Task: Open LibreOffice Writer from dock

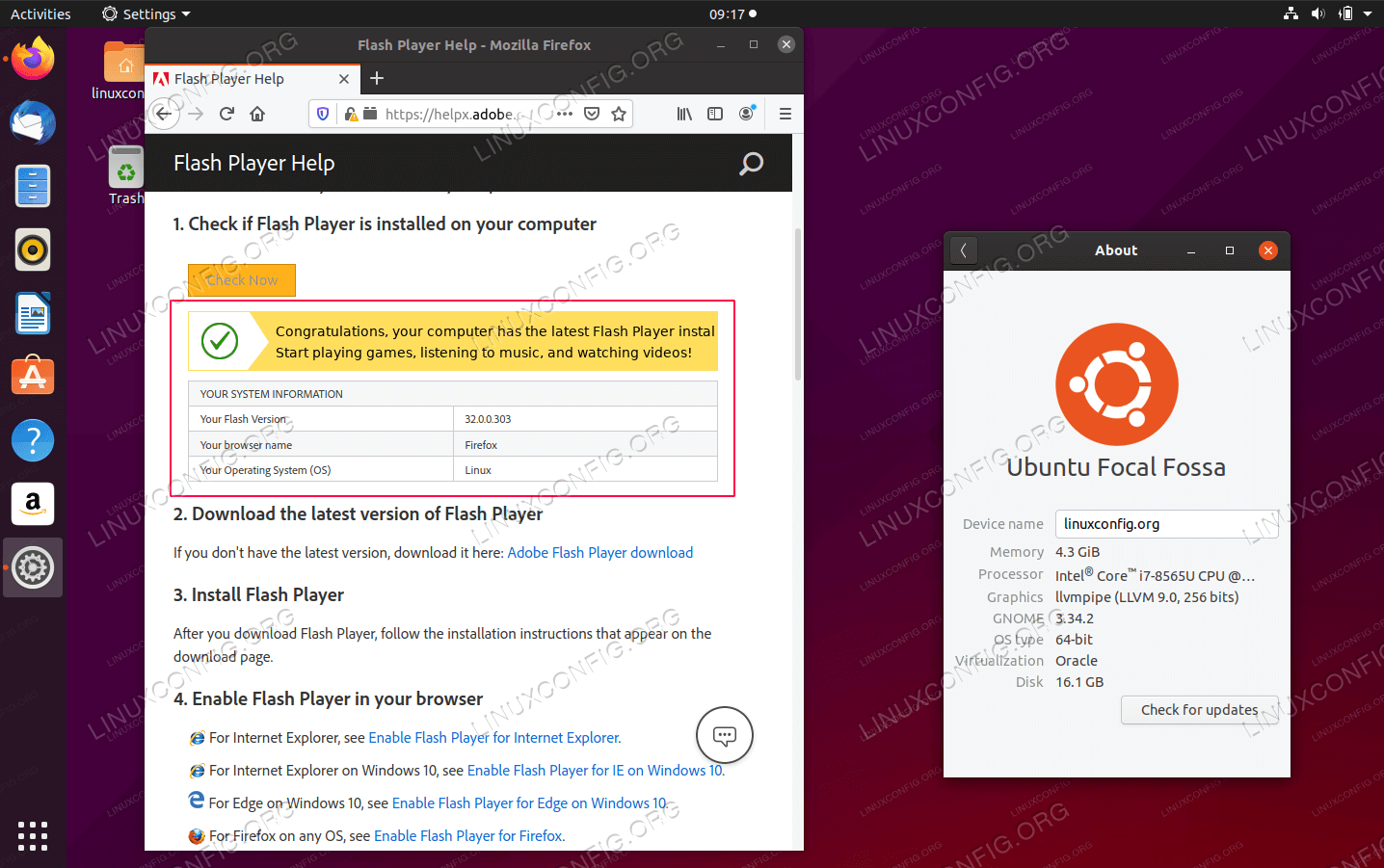Action: coord(33,313)
